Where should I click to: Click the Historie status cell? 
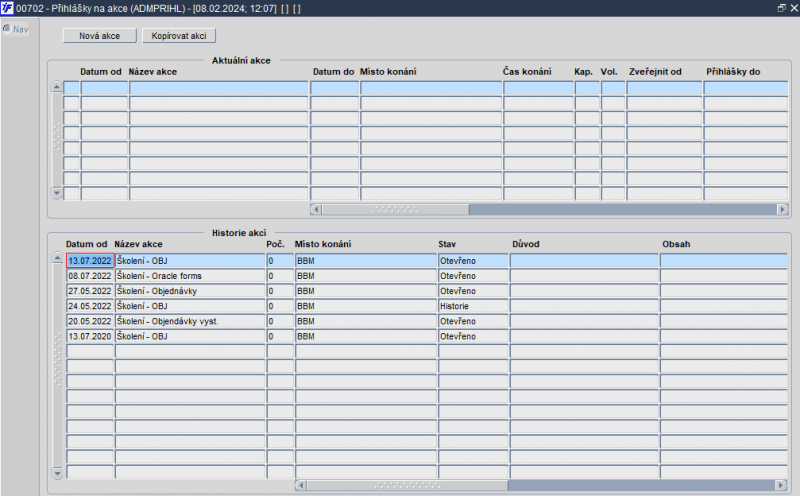point(473,306)
